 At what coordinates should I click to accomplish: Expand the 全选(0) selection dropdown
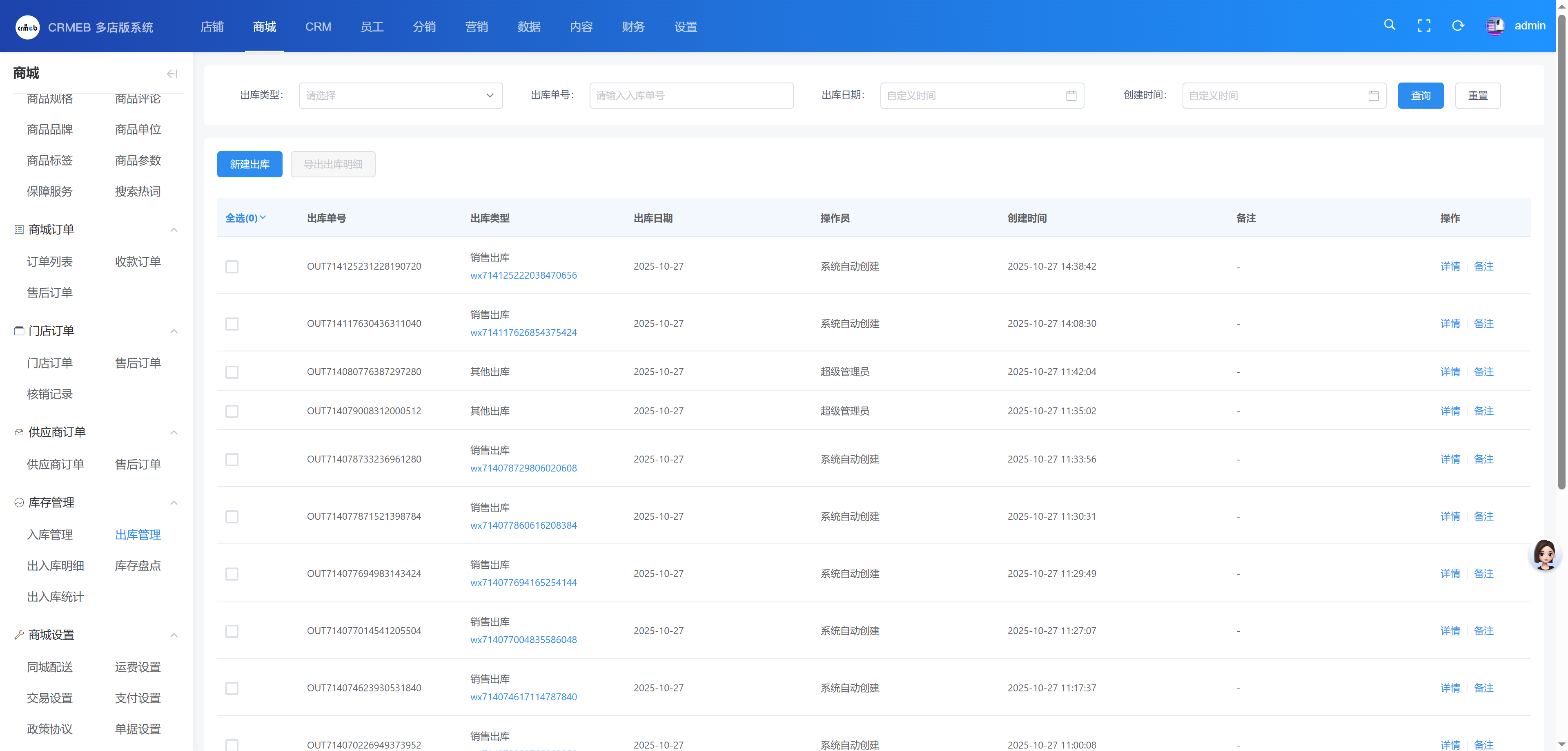246,218
